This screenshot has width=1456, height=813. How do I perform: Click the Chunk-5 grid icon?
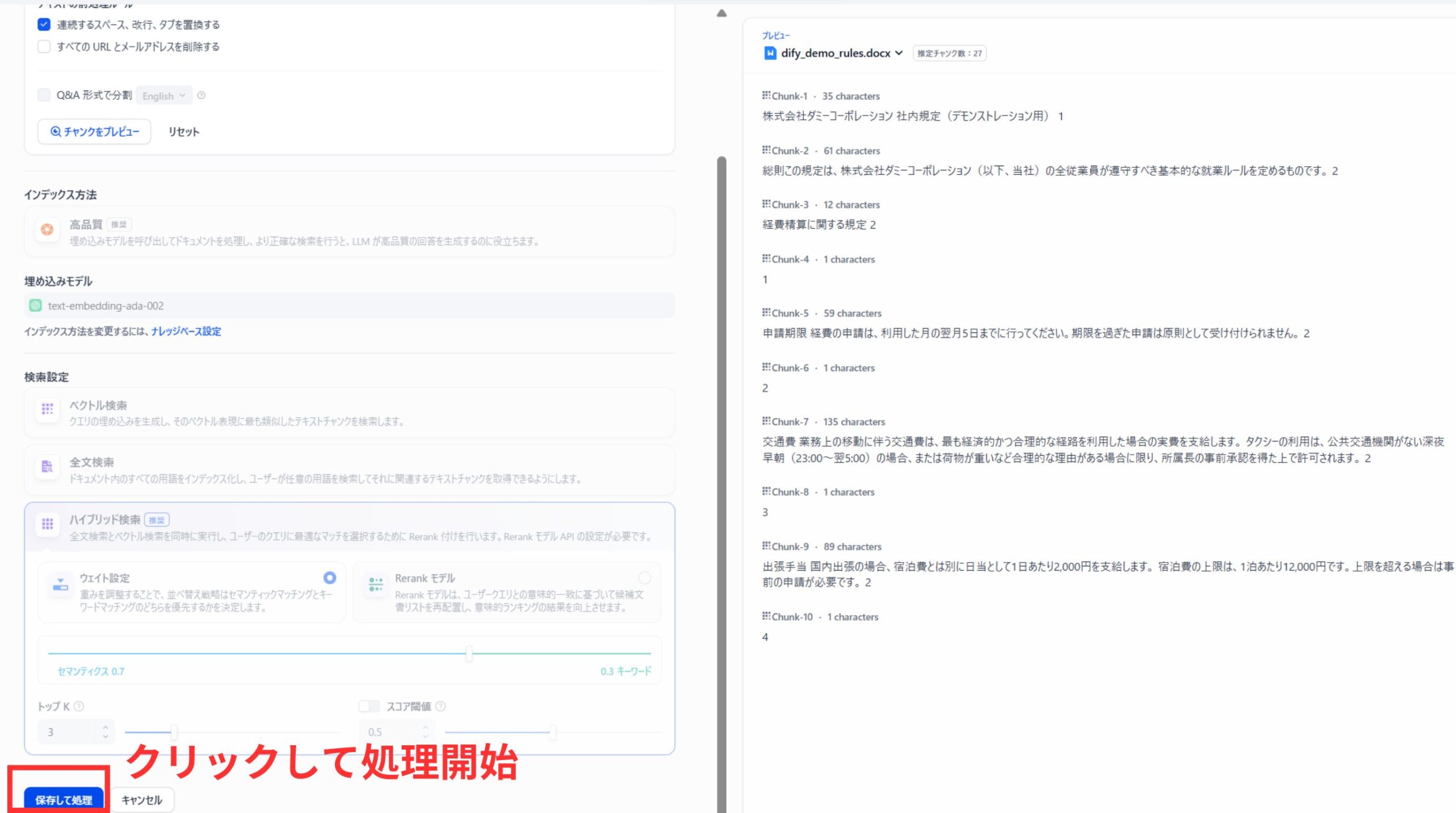point(766,312)
